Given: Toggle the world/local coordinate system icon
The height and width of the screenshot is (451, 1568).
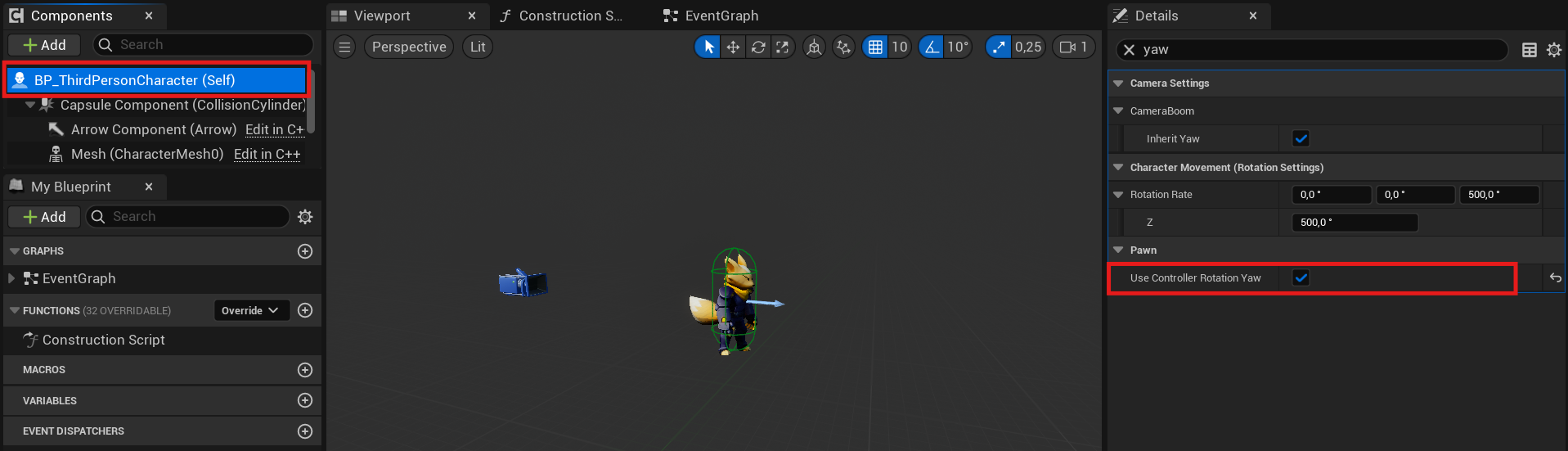Looking at the screenshot, I should 814,47.
